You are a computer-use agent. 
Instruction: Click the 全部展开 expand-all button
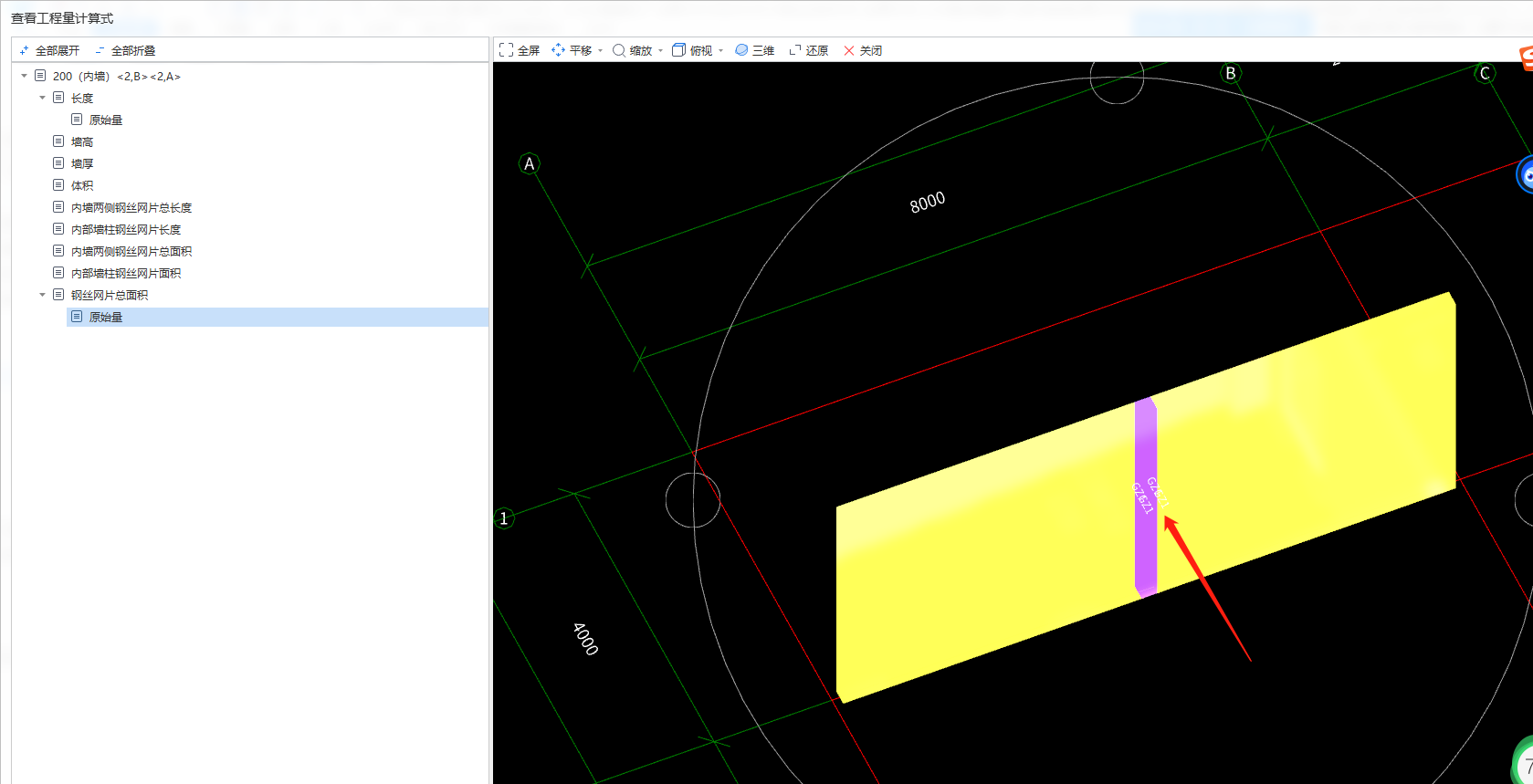49,50
